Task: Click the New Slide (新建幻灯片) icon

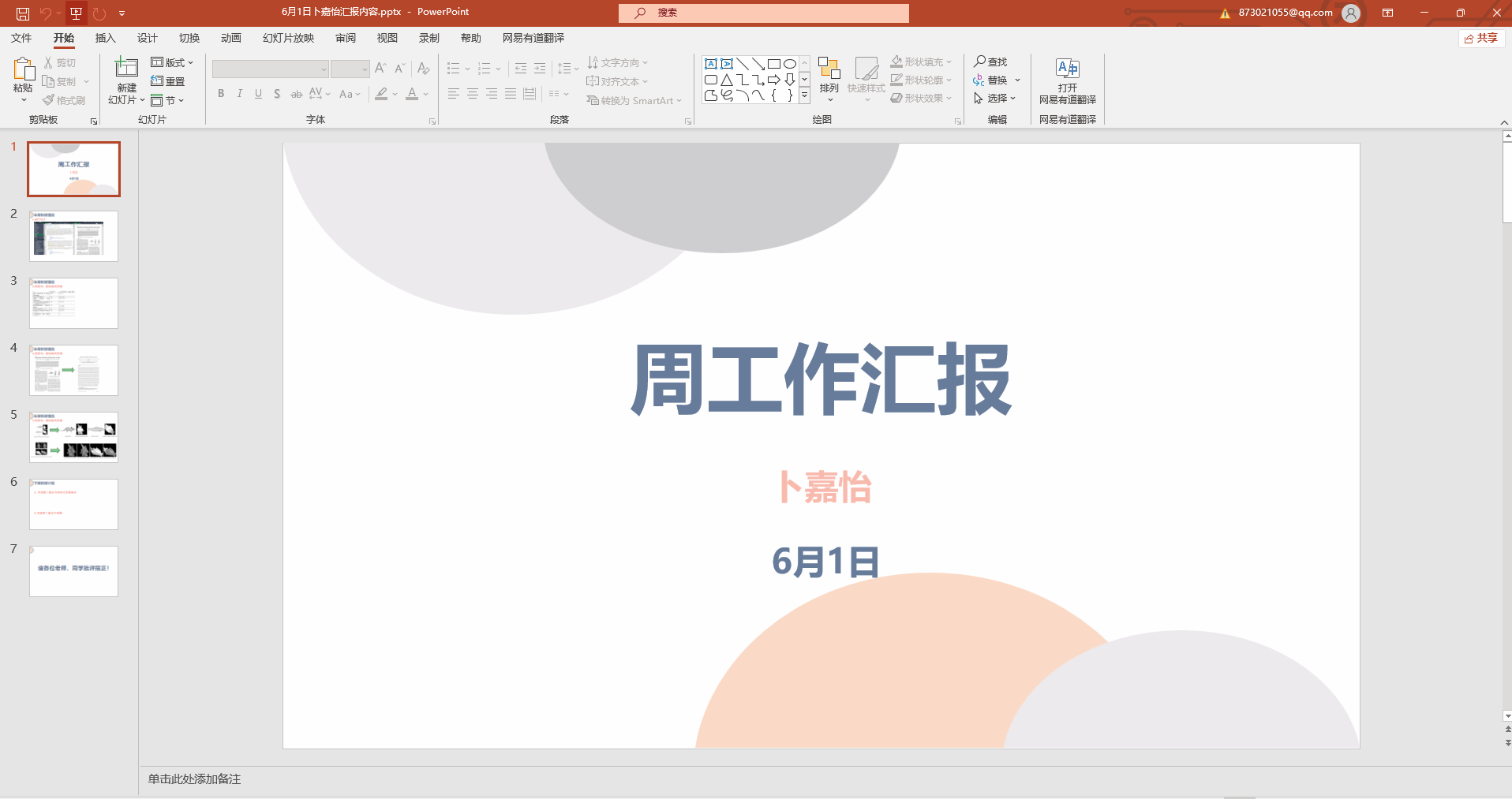Action: click(x=126, y=66)
